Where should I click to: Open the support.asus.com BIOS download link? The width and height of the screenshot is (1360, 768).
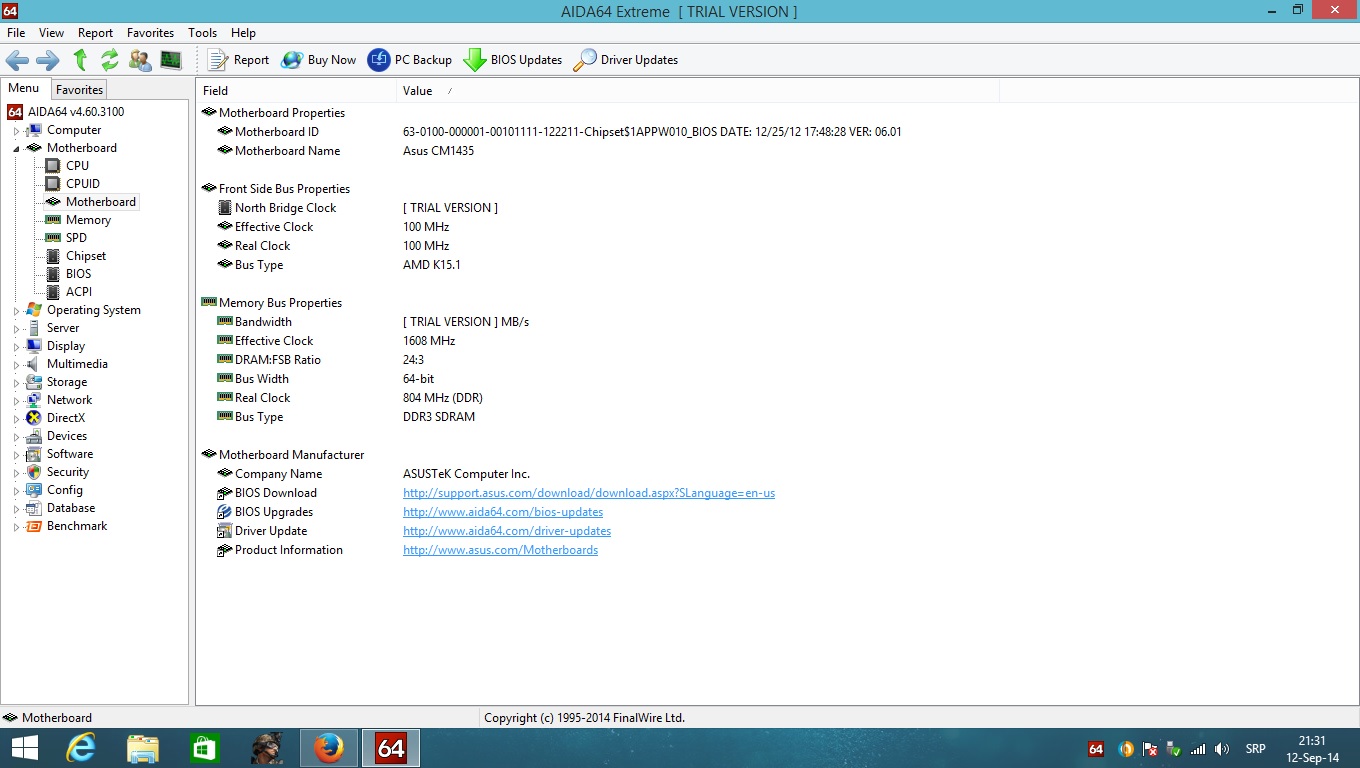[x=589, y=493]
